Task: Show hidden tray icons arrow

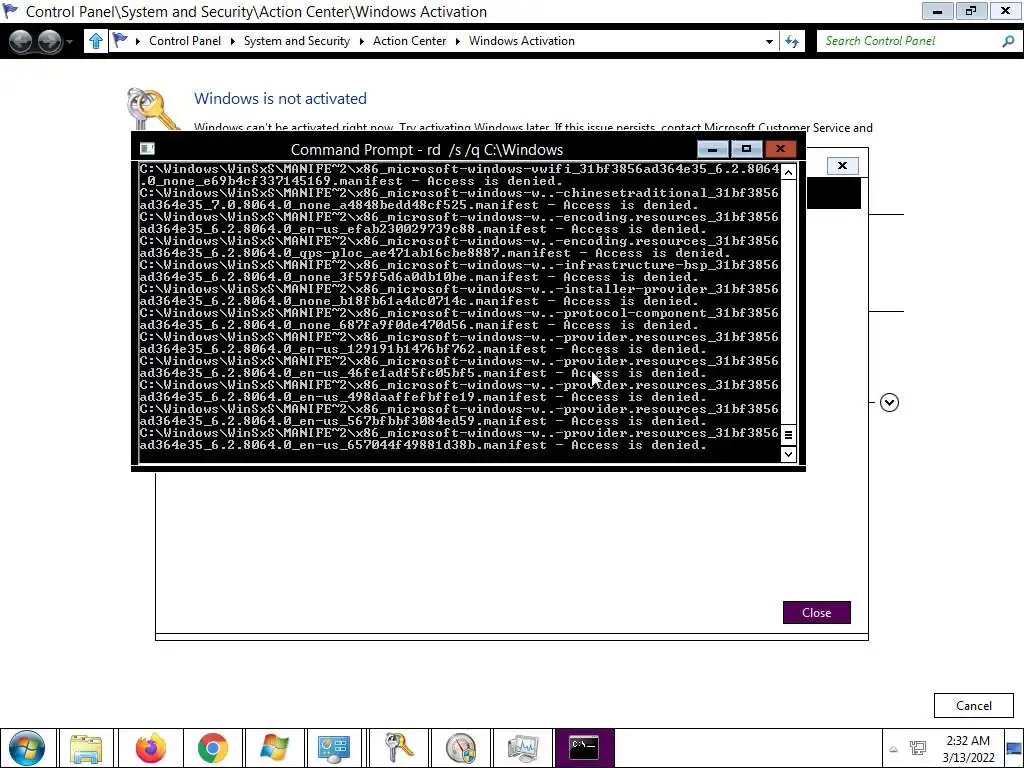Action: point(893,749)
